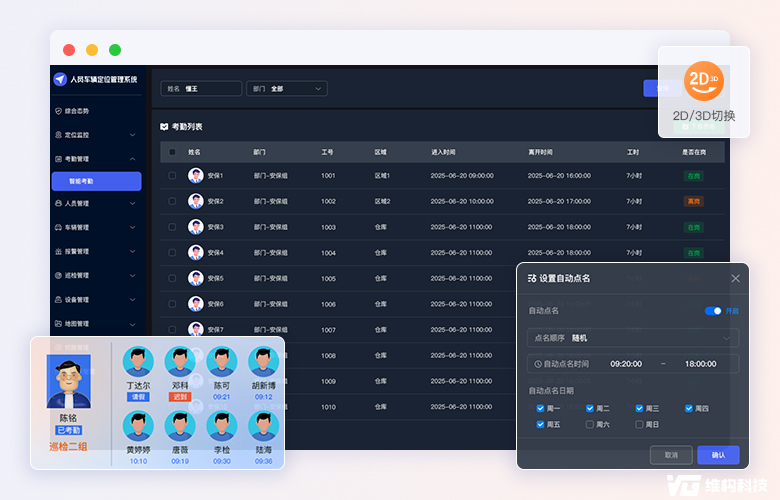
Task: Close the 设置自动点名 dialog
Action: 735,278
